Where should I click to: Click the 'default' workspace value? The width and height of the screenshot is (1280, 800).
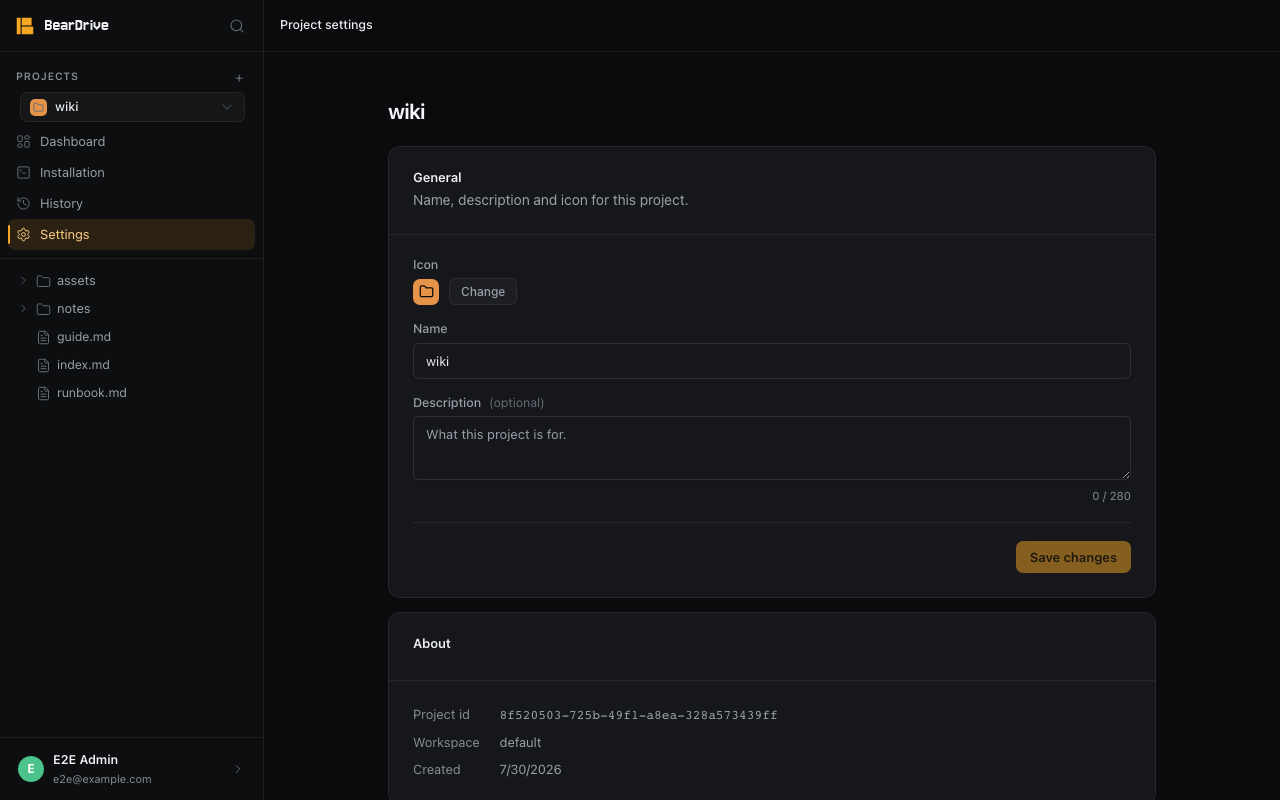[520, 743]
